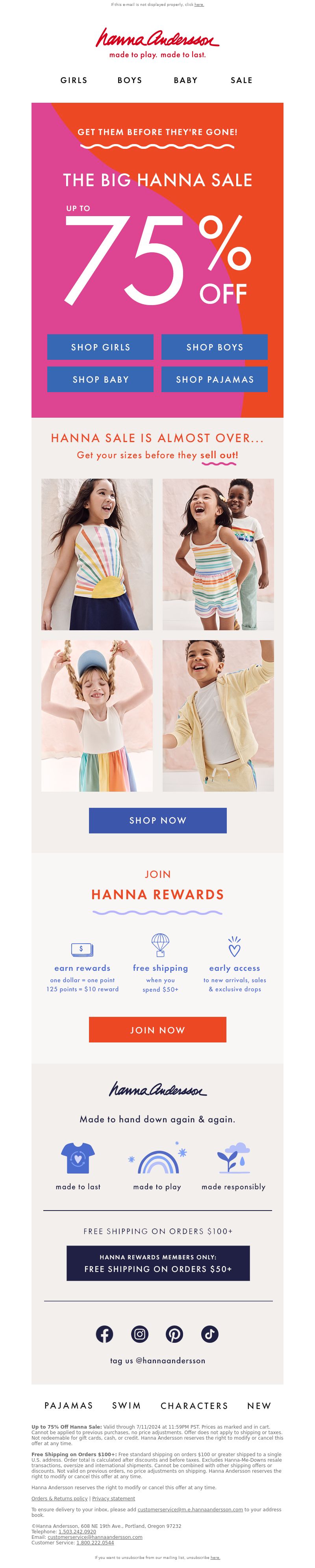Click the girl in rainbow sun tank photo
Viewport: 315px width, 1568px height.
tap(97, 554)
